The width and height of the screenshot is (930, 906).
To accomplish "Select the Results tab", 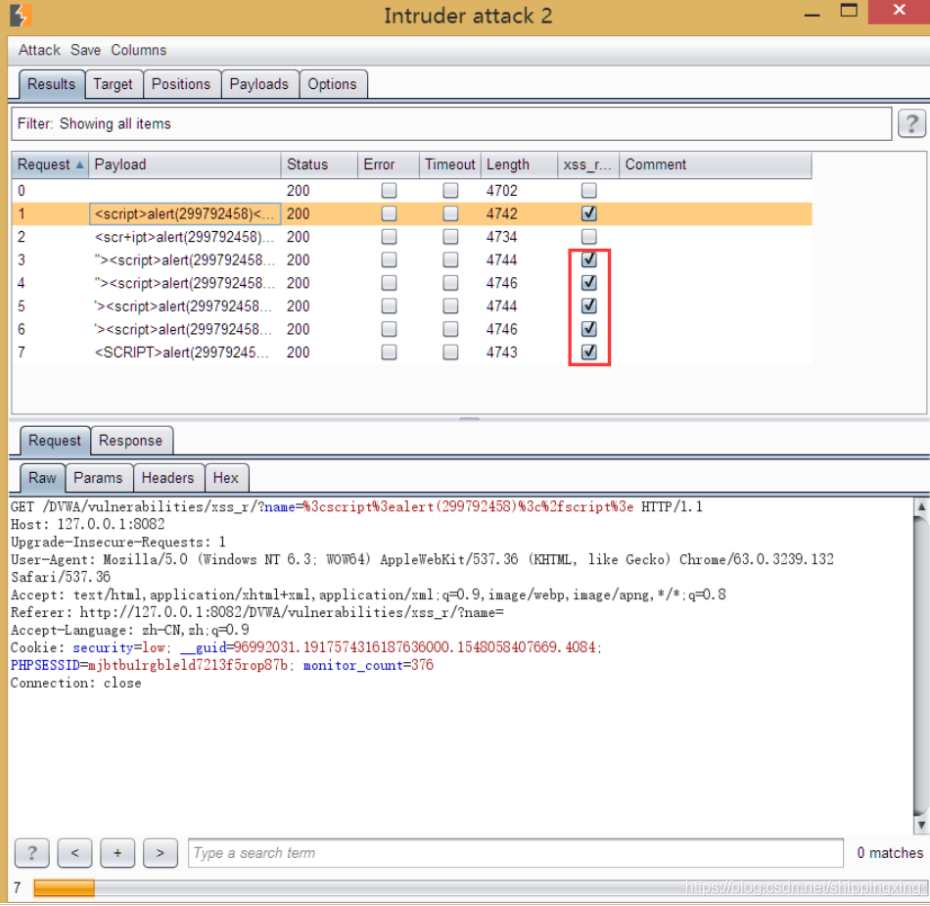I will click(x=52, y=84).
